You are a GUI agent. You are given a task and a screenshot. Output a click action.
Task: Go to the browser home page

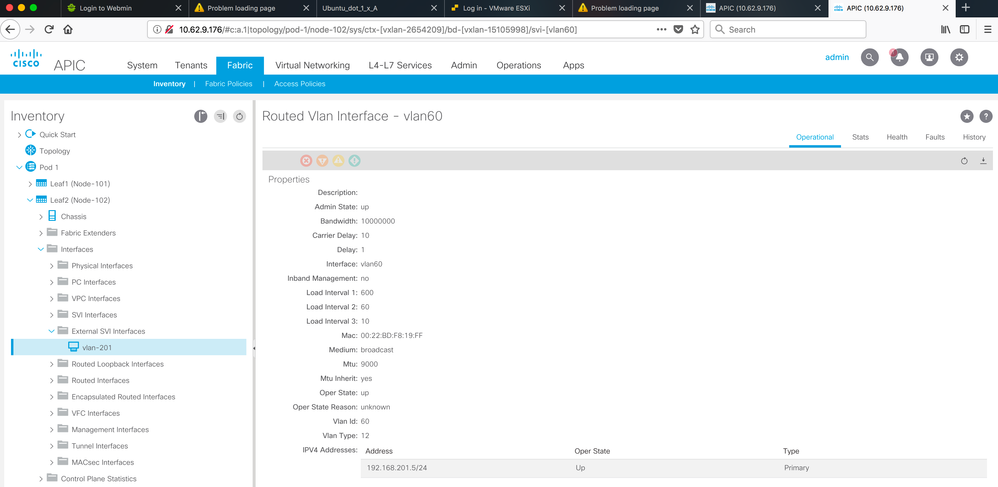(x=67, y=29)
